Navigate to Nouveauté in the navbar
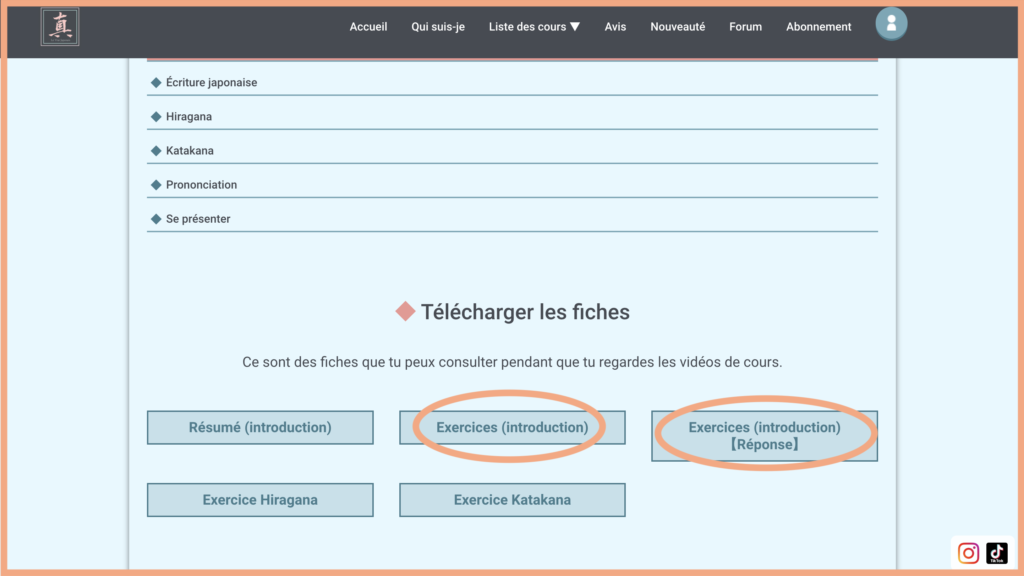 pyautogui.click(x=677, y=27)
